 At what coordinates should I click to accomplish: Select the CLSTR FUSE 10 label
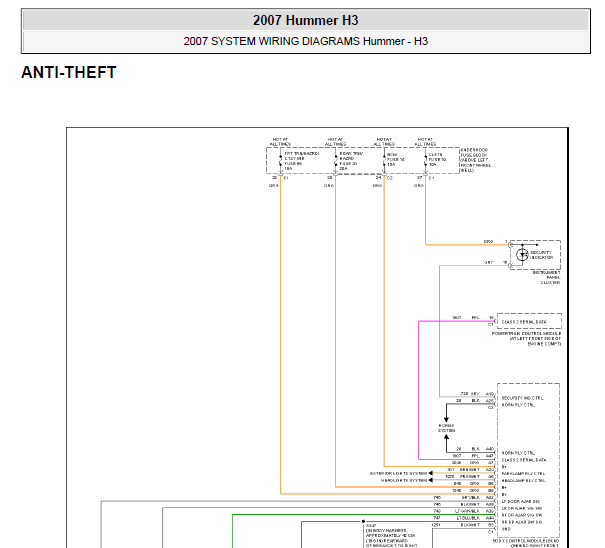pos(437,159)
